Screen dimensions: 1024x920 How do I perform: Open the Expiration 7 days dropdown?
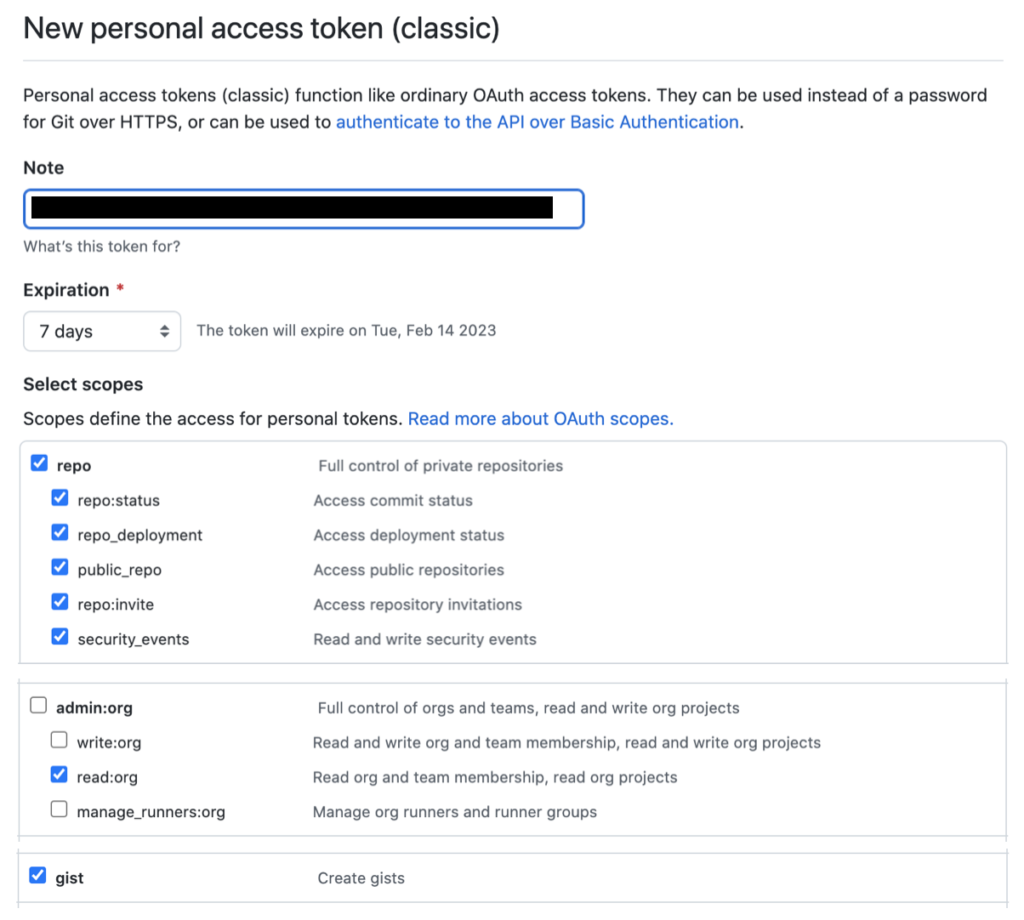102,331
